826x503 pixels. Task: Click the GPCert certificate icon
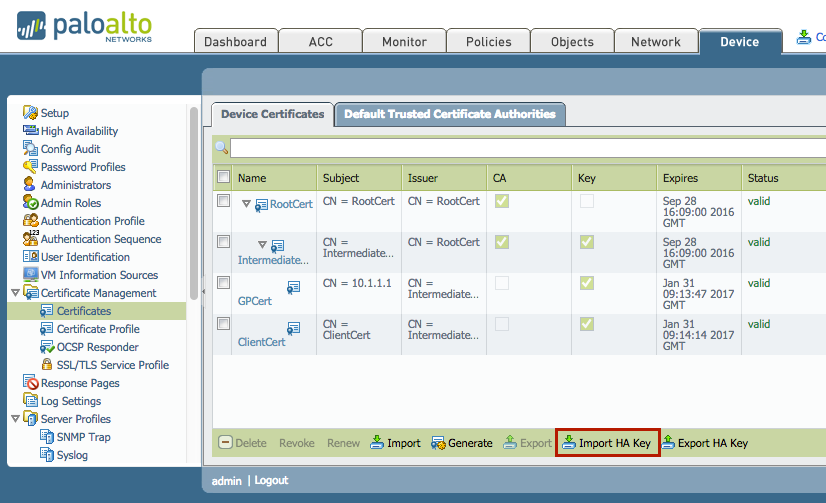pyautogui.click(x=293, y=287)
